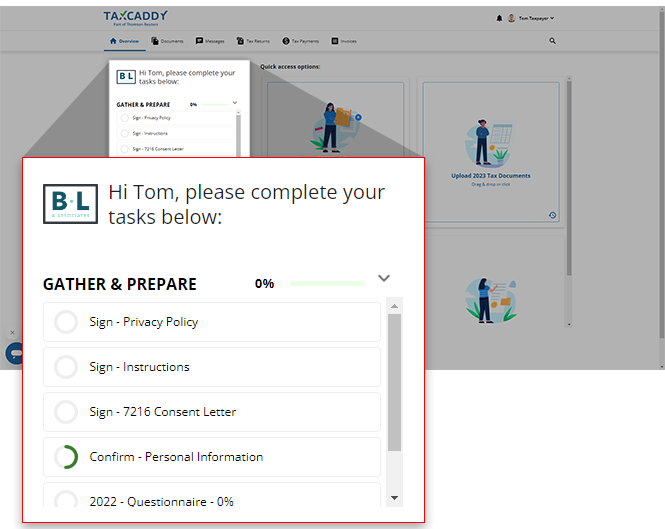Click the small task panel scrollbar
The height and width of the screenshot is (529, 665).
coord(238,133)
